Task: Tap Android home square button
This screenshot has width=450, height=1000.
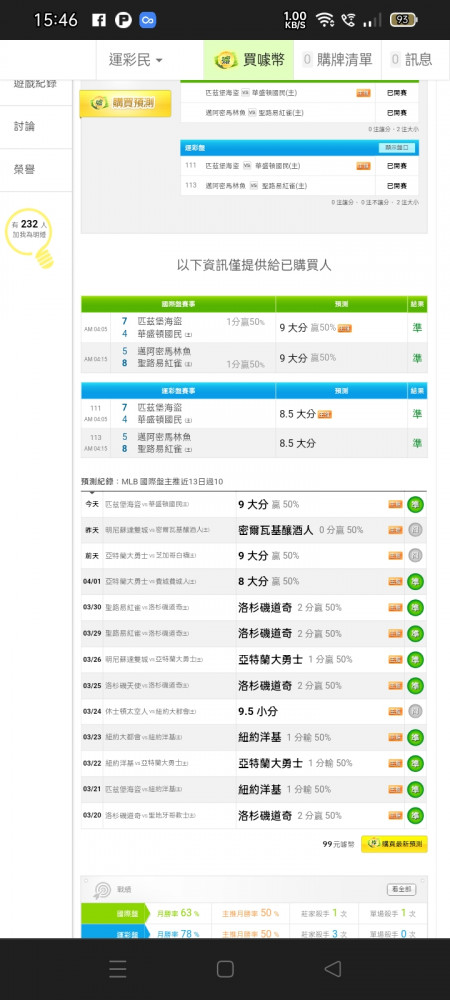Action: click(225, 969)
